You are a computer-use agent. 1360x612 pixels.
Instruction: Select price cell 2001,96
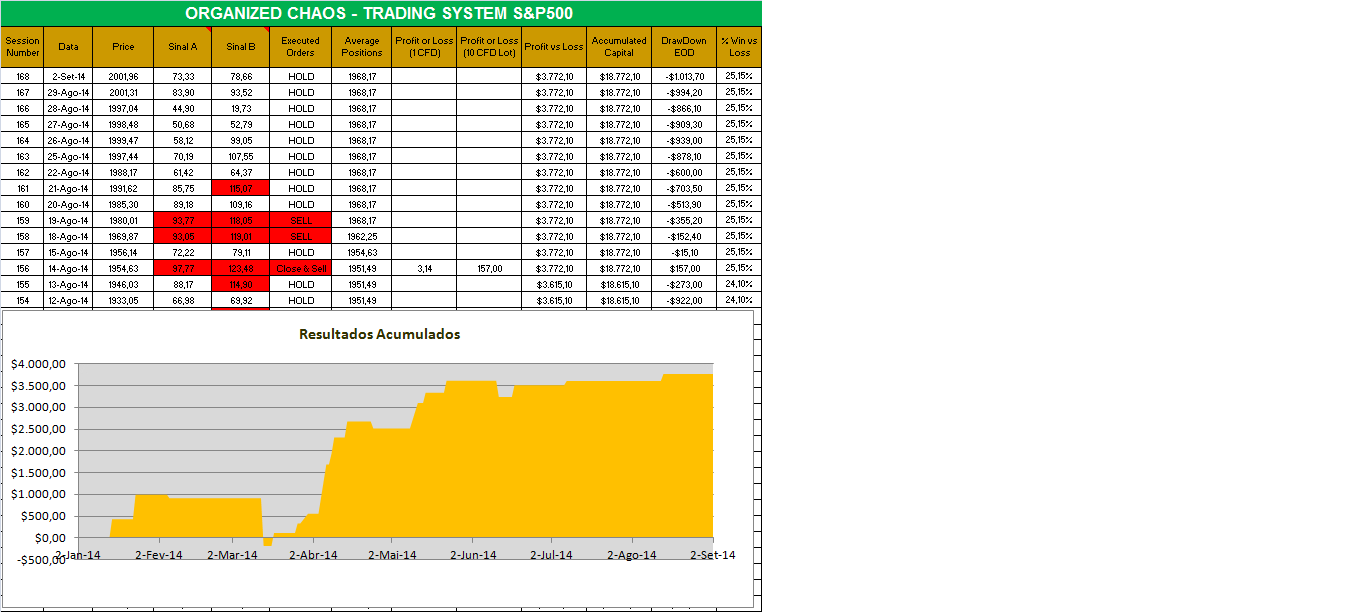pos(124,76)
